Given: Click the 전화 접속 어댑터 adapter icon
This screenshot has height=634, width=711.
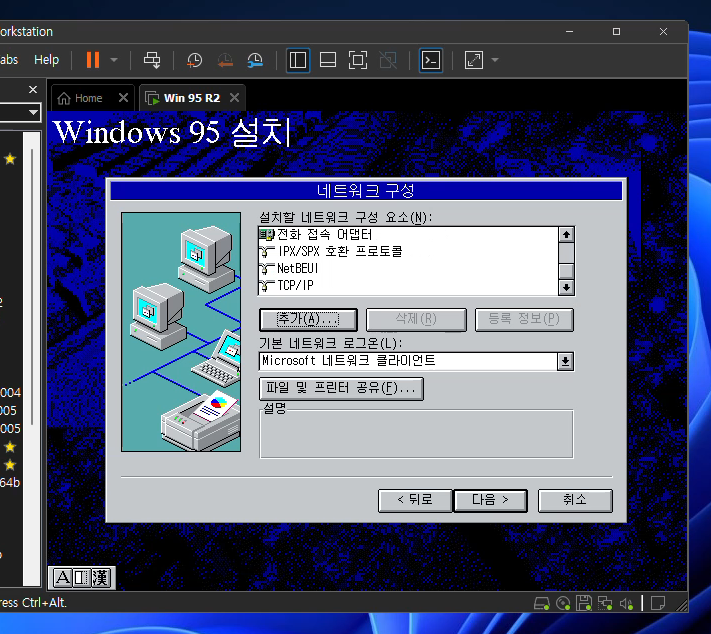Looking at the screenshot, I should (x=267, y=234).
